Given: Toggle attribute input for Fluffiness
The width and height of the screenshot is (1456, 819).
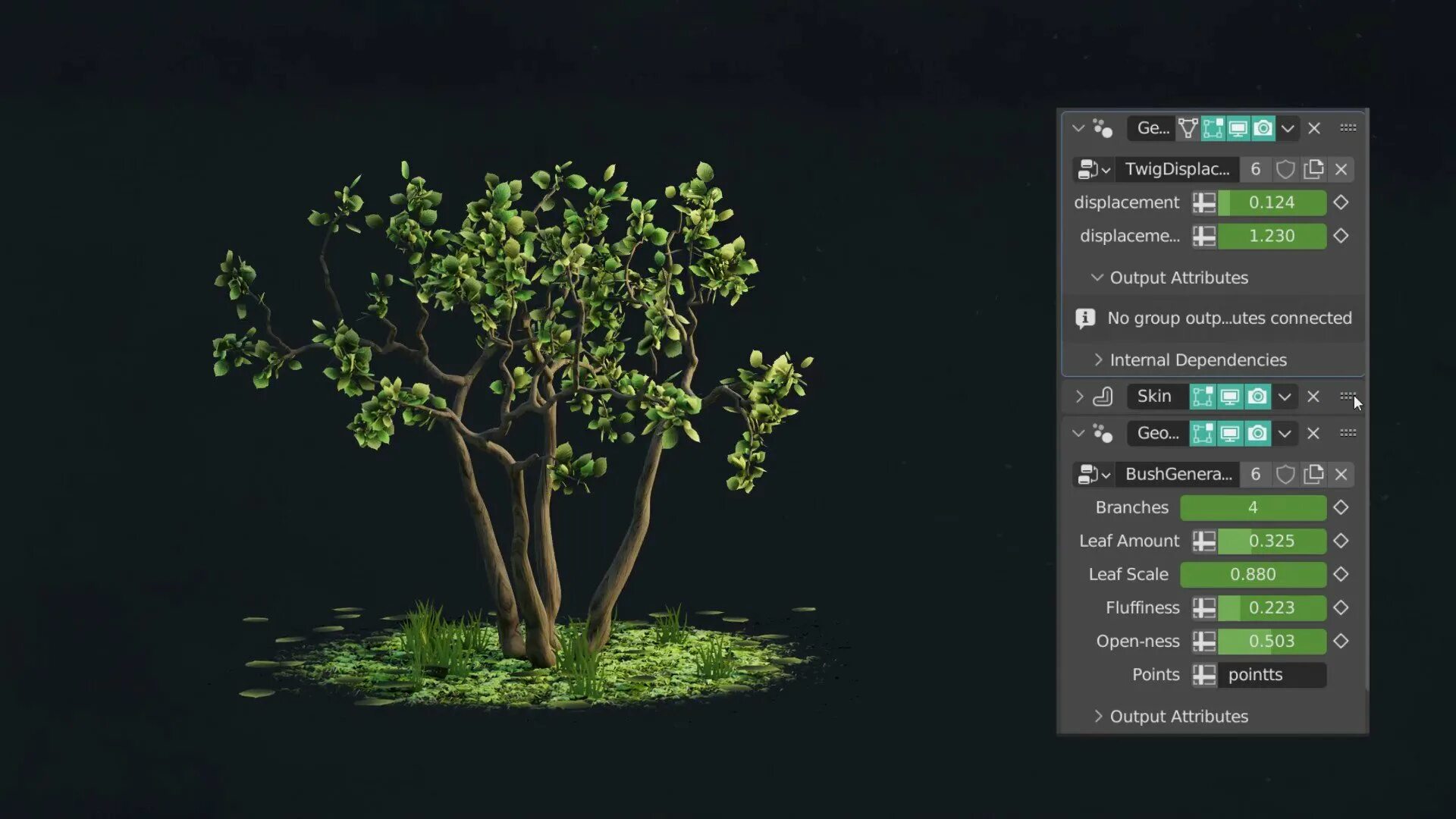Looking at the screenshot, I should coord(1203,607).
